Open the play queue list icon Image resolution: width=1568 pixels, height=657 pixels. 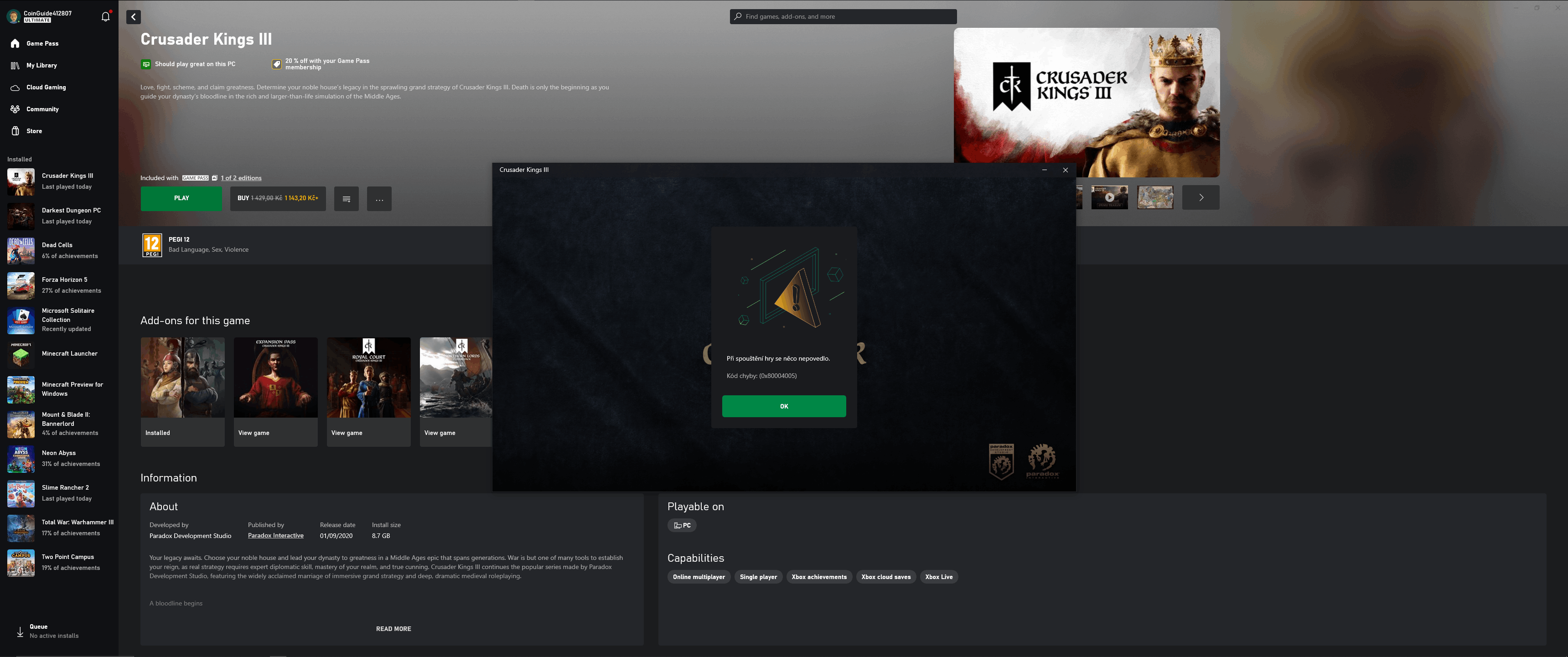pos(347,198)
